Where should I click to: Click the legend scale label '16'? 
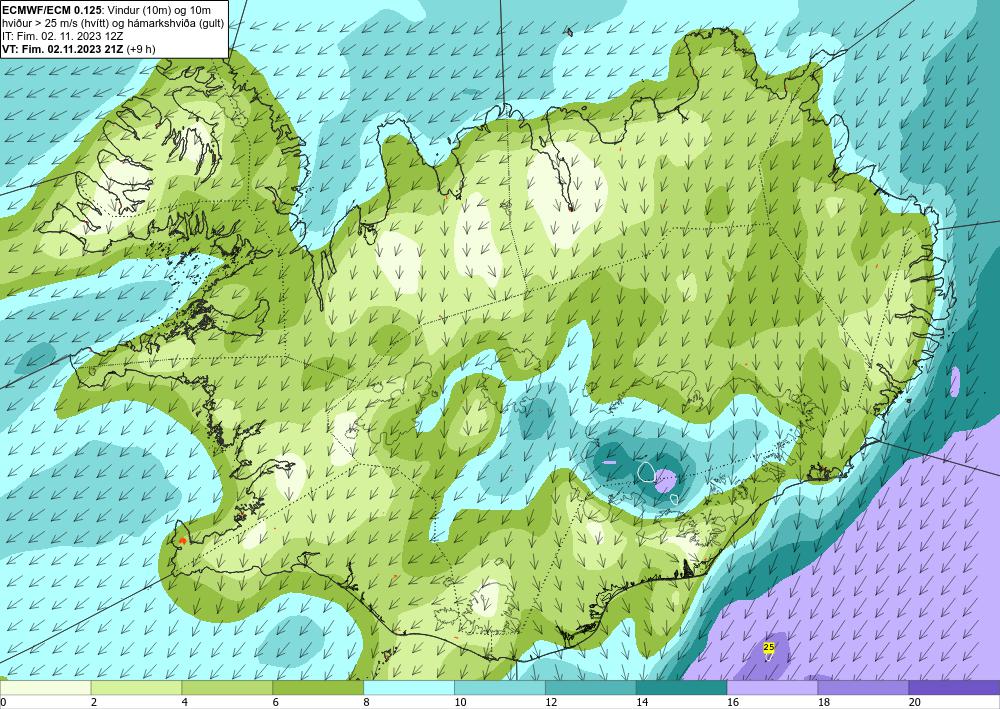pyautogui.click(x=733, y=703)
